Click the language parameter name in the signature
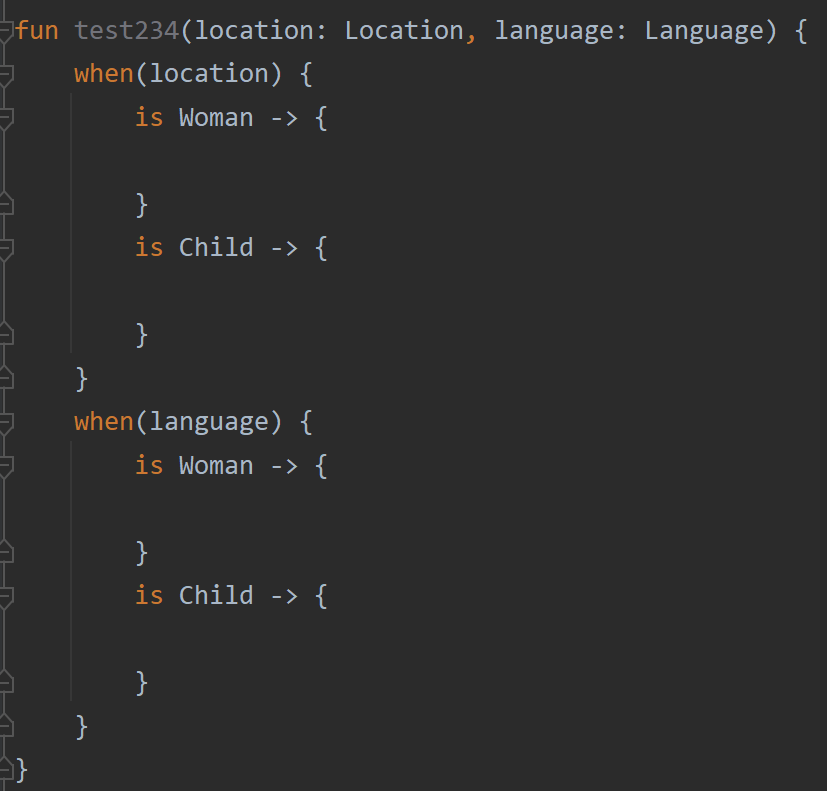 554,32
